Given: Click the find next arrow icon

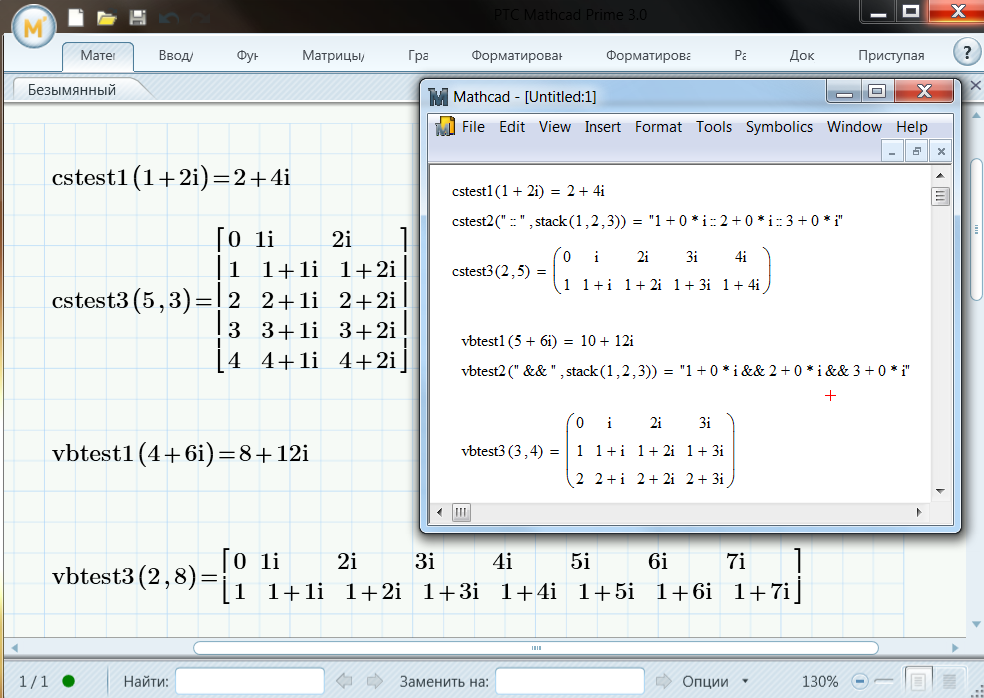Looking at the screenshot, I should coord(374,681).
